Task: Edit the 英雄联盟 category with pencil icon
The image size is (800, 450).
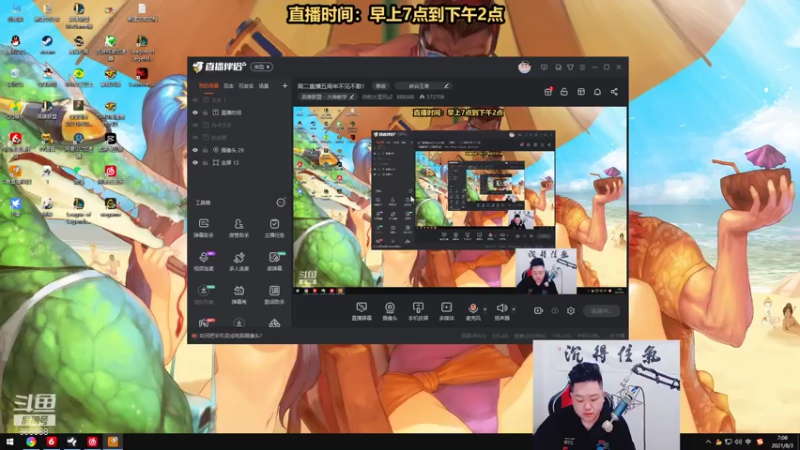Action: (352, 96)
